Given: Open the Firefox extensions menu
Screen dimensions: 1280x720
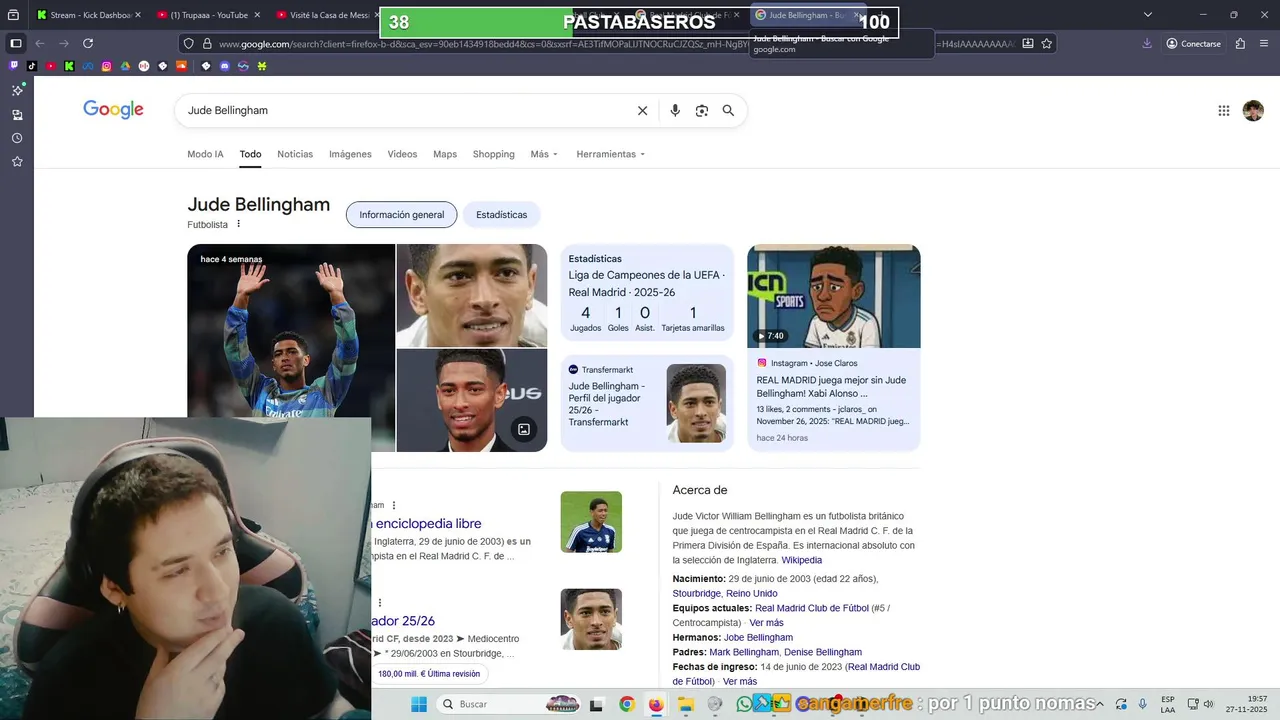Looking at the screenshot, I should 1240,43.
